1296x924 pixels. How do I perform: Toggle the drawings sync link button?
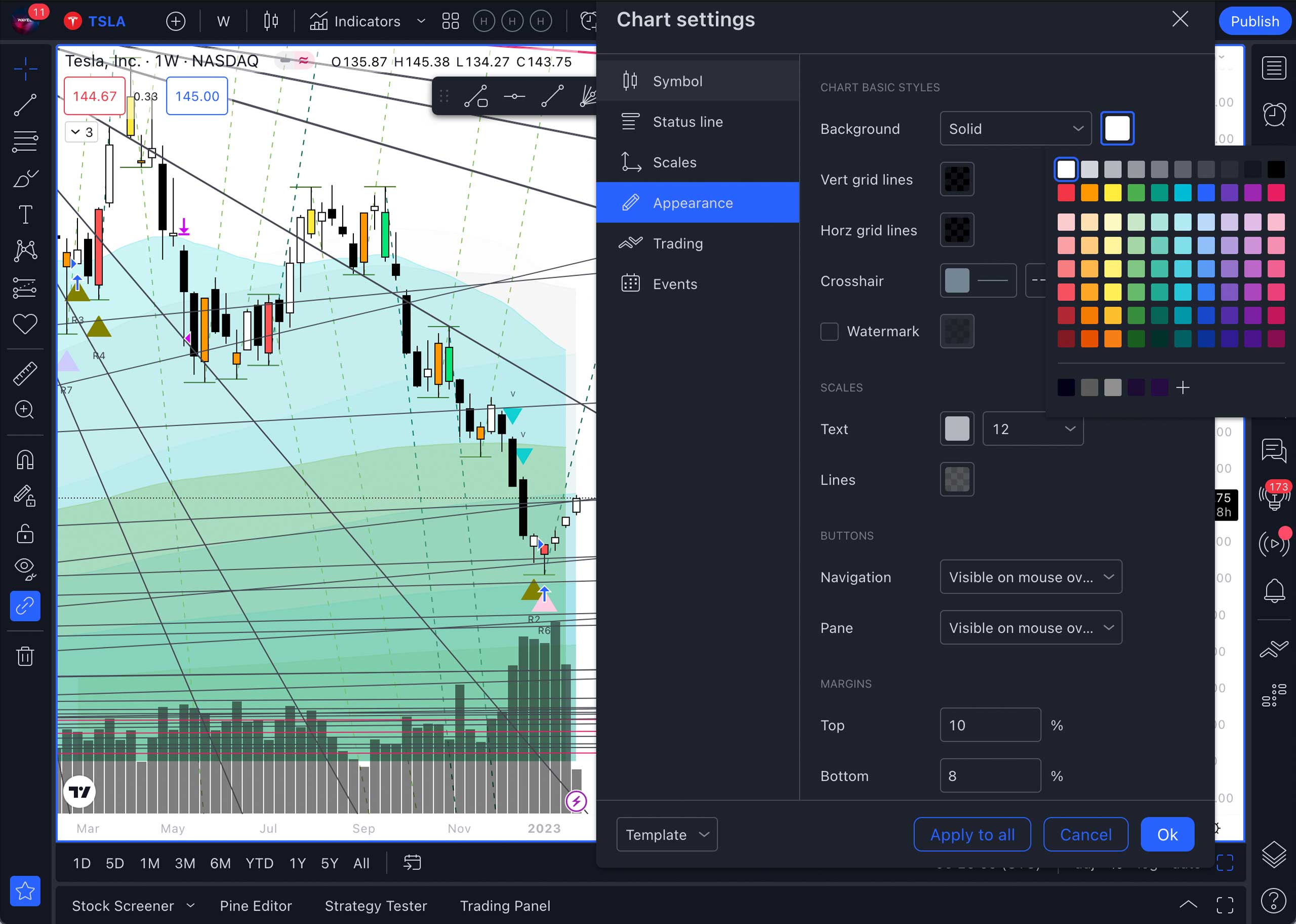pyautogui.click(x=25, y=606)
